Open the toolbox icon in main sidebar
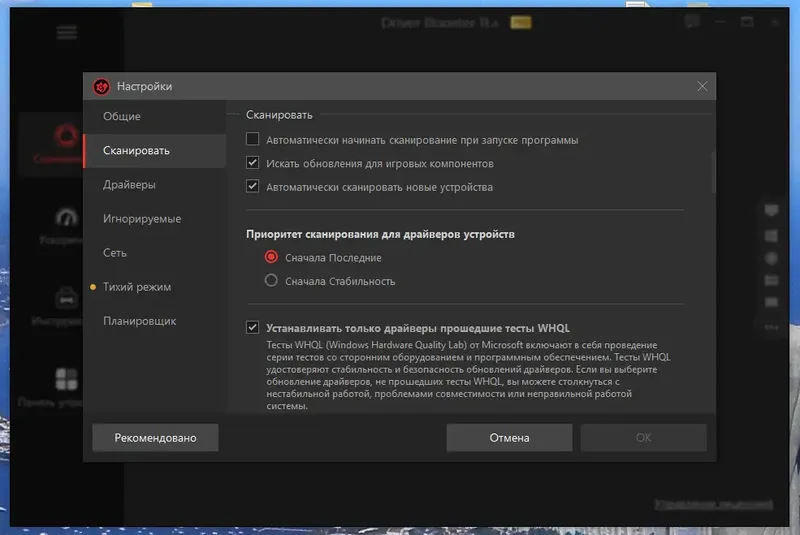800x535 pixels. tap(66, 297)
